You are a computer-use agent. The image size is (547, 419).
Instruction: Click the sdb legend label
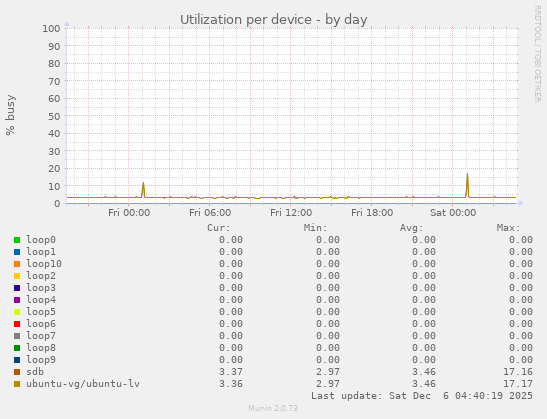pyautogui.click(x=35, y=372)
